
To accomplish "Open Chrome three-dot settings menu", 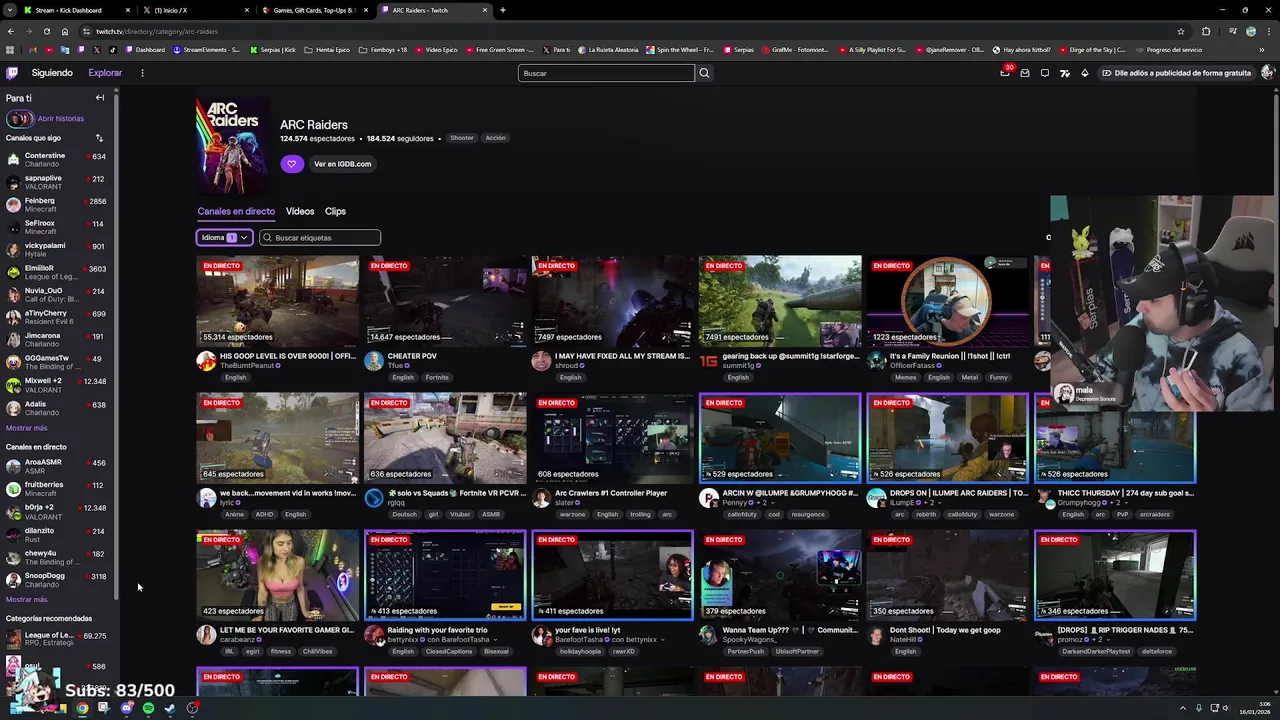I will click(1269, 31).
